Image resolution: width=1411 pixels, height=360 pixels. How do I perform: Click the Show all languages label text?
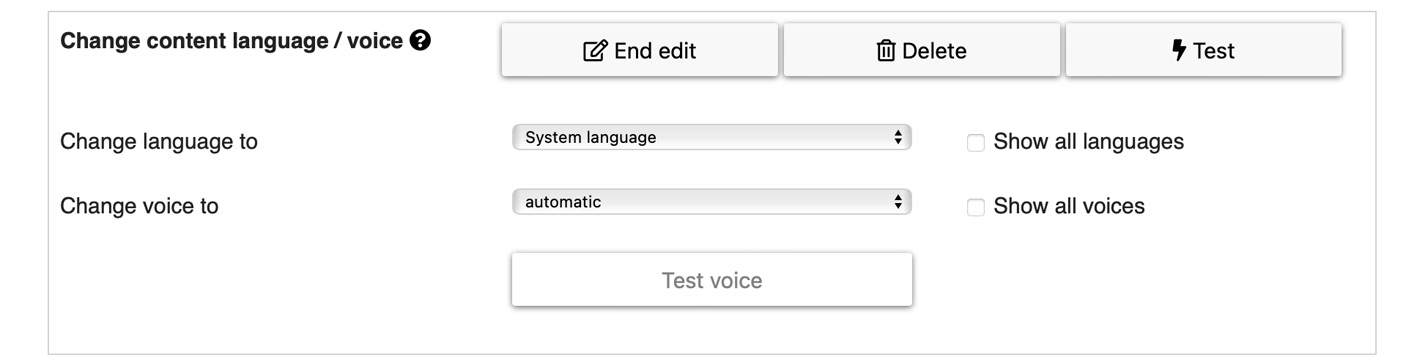coord(1089,142)
